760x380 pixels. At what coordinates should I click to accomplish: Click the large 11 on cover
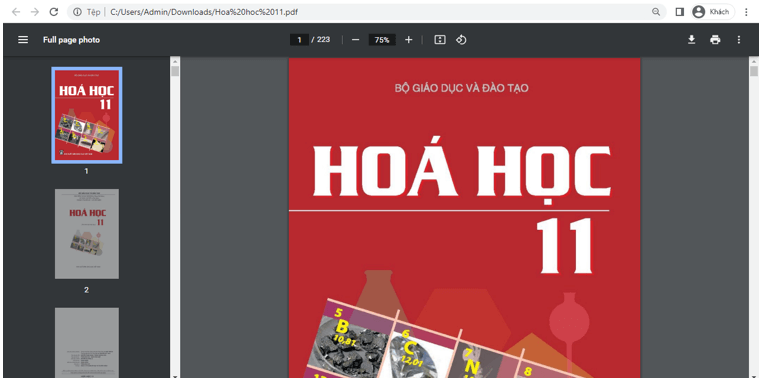[565, 247]
